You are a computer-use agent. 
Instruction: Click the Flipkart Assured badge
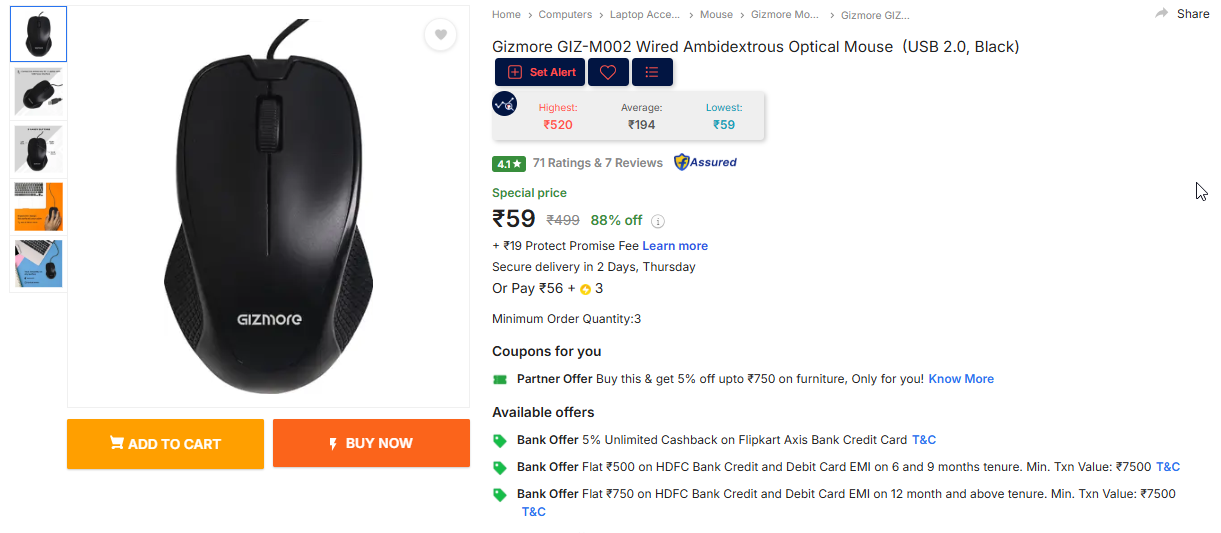705,162
